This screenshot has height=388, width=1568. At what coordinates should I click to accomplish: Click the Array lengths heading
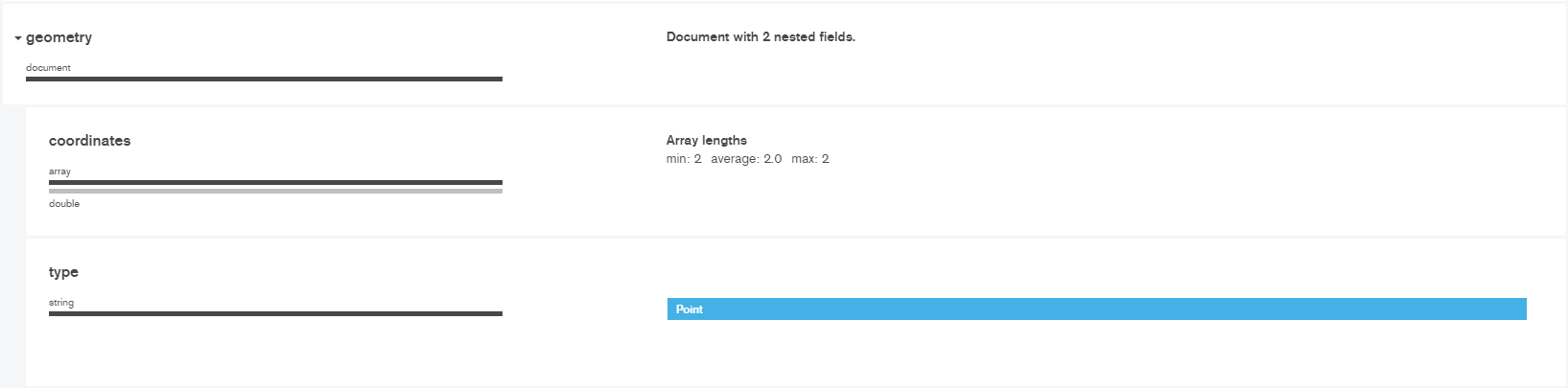707,141
